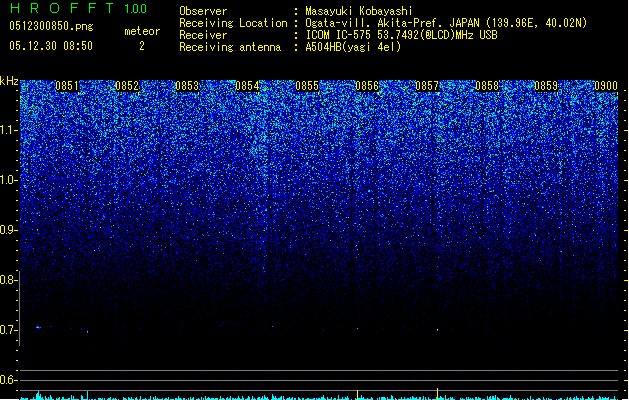Select the filename 0512300850.png
The height and width of the screenshot is (400, 629).
51,26
